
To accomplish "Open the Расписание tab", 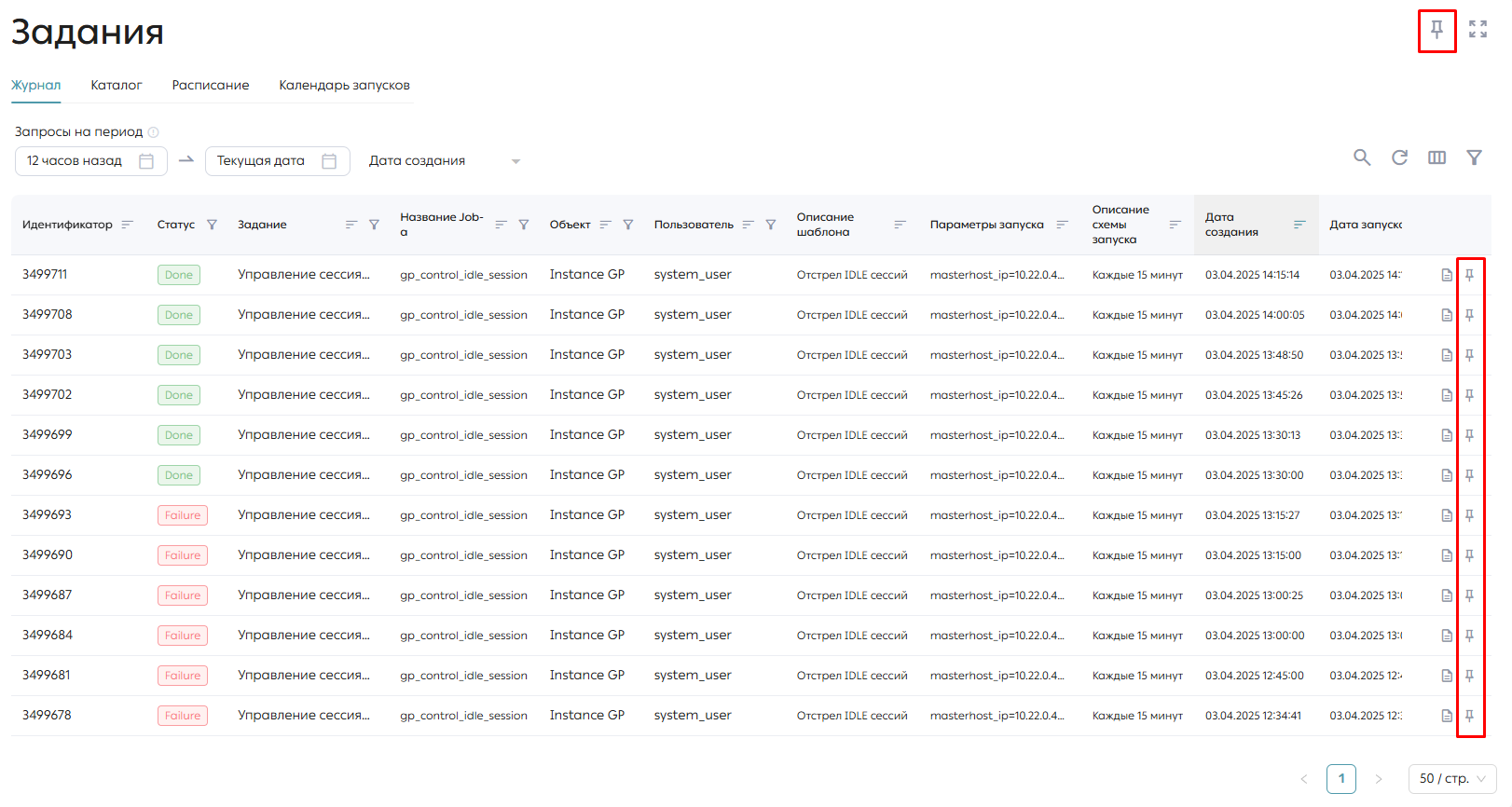I will coord(211,85).
